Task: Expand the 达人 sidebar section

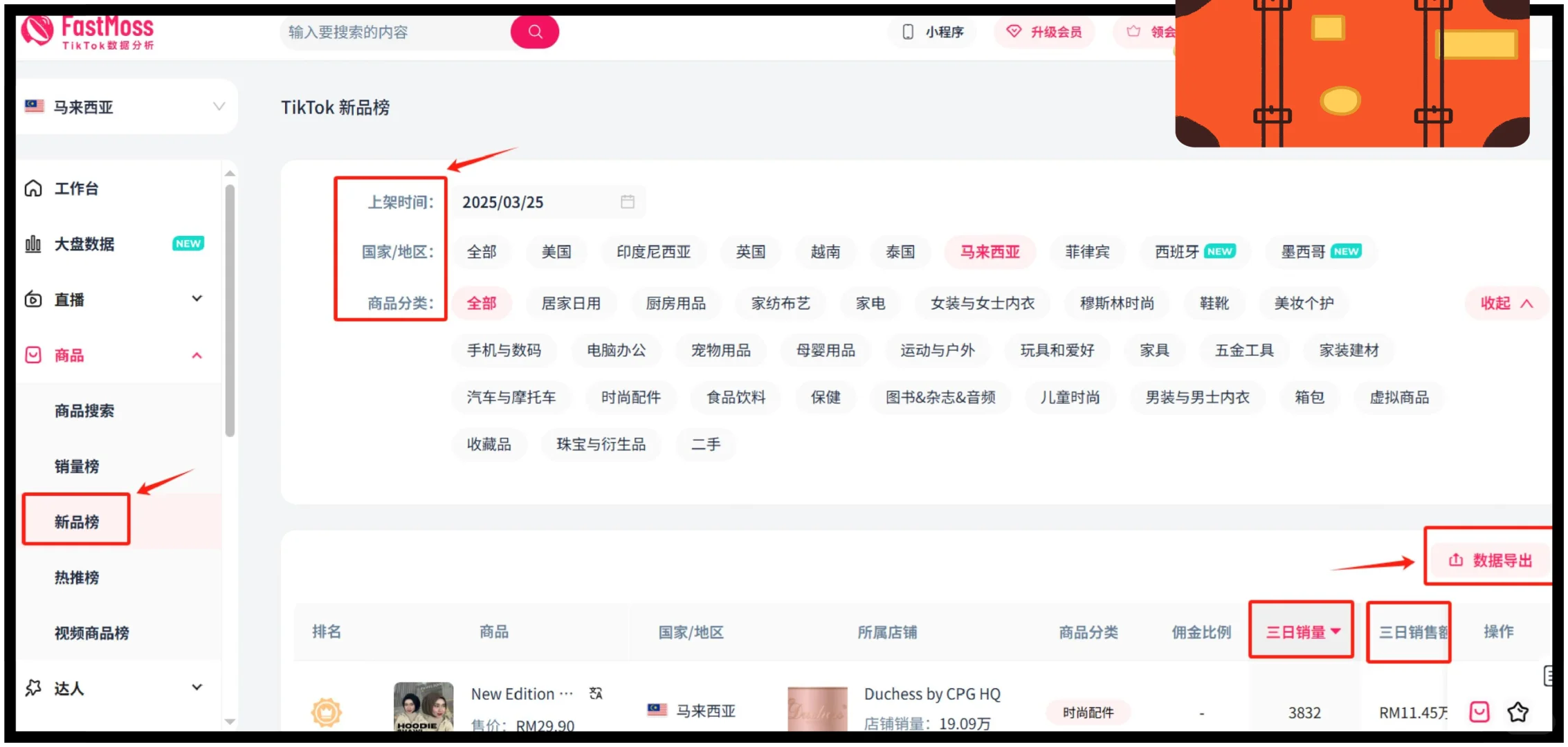Action: coord(197,687)
